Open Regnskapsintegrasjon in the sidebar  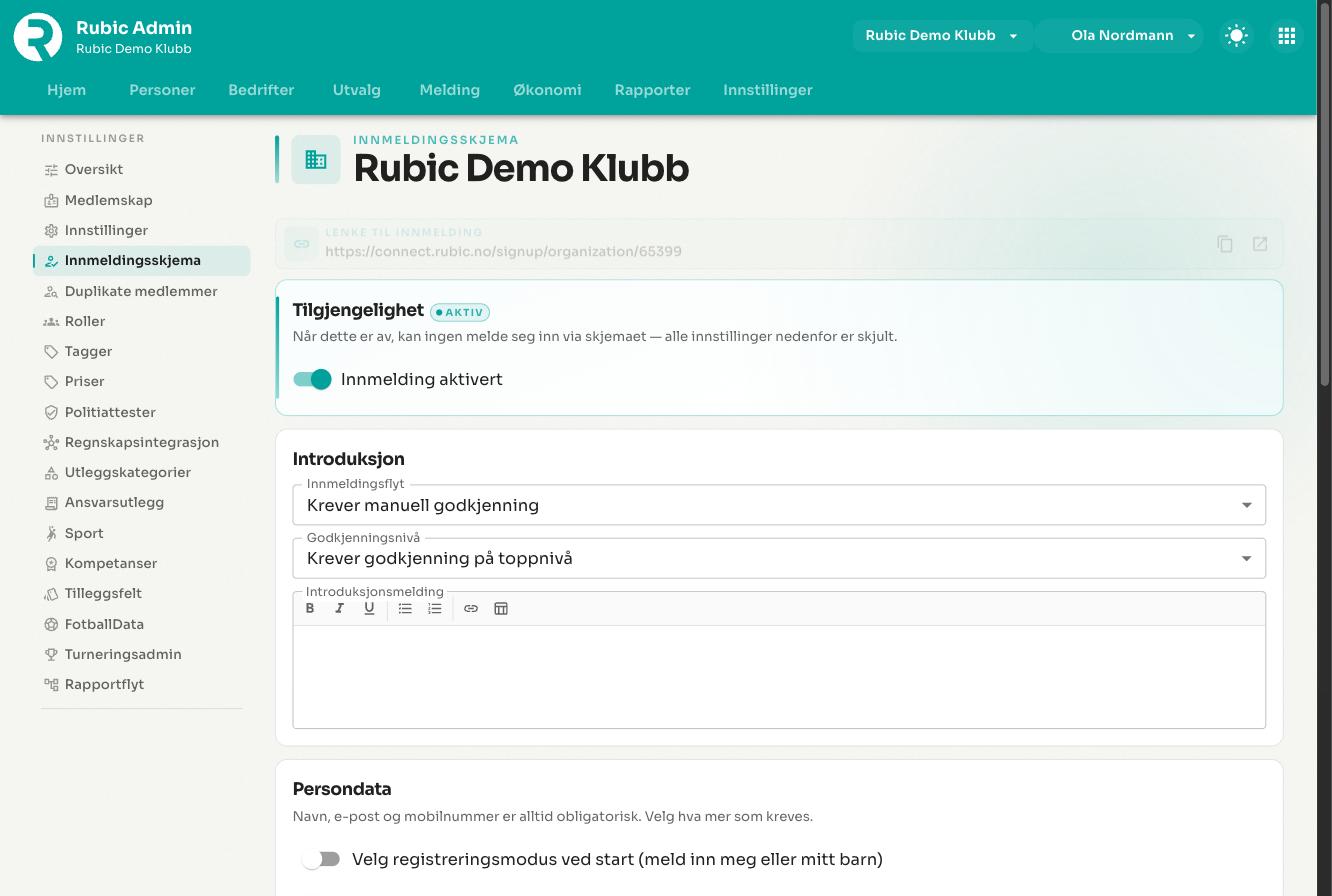pos(142,442)
